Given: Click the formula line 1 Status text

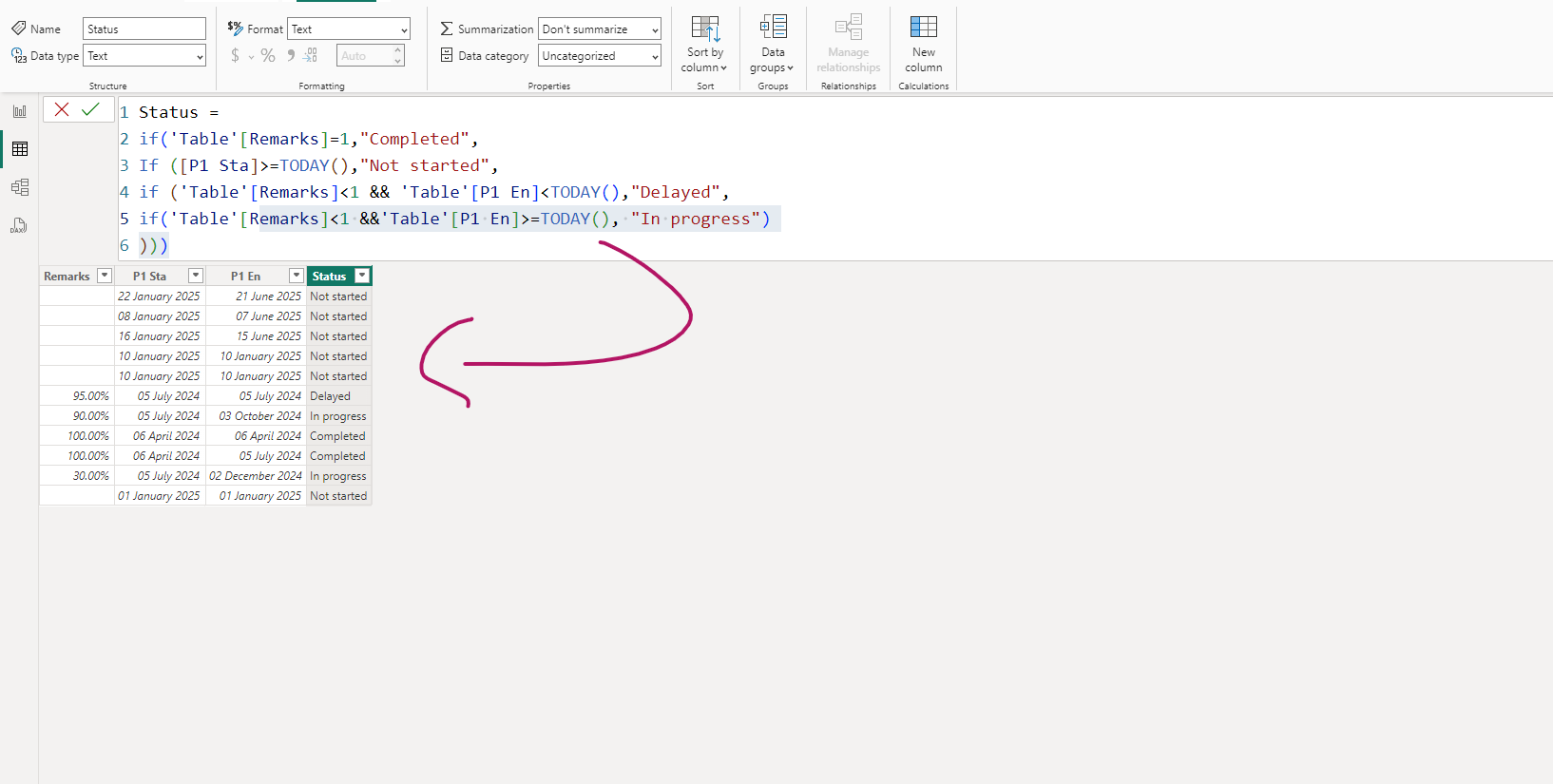Looking at the screenshot, I should [x=168, y=112].
